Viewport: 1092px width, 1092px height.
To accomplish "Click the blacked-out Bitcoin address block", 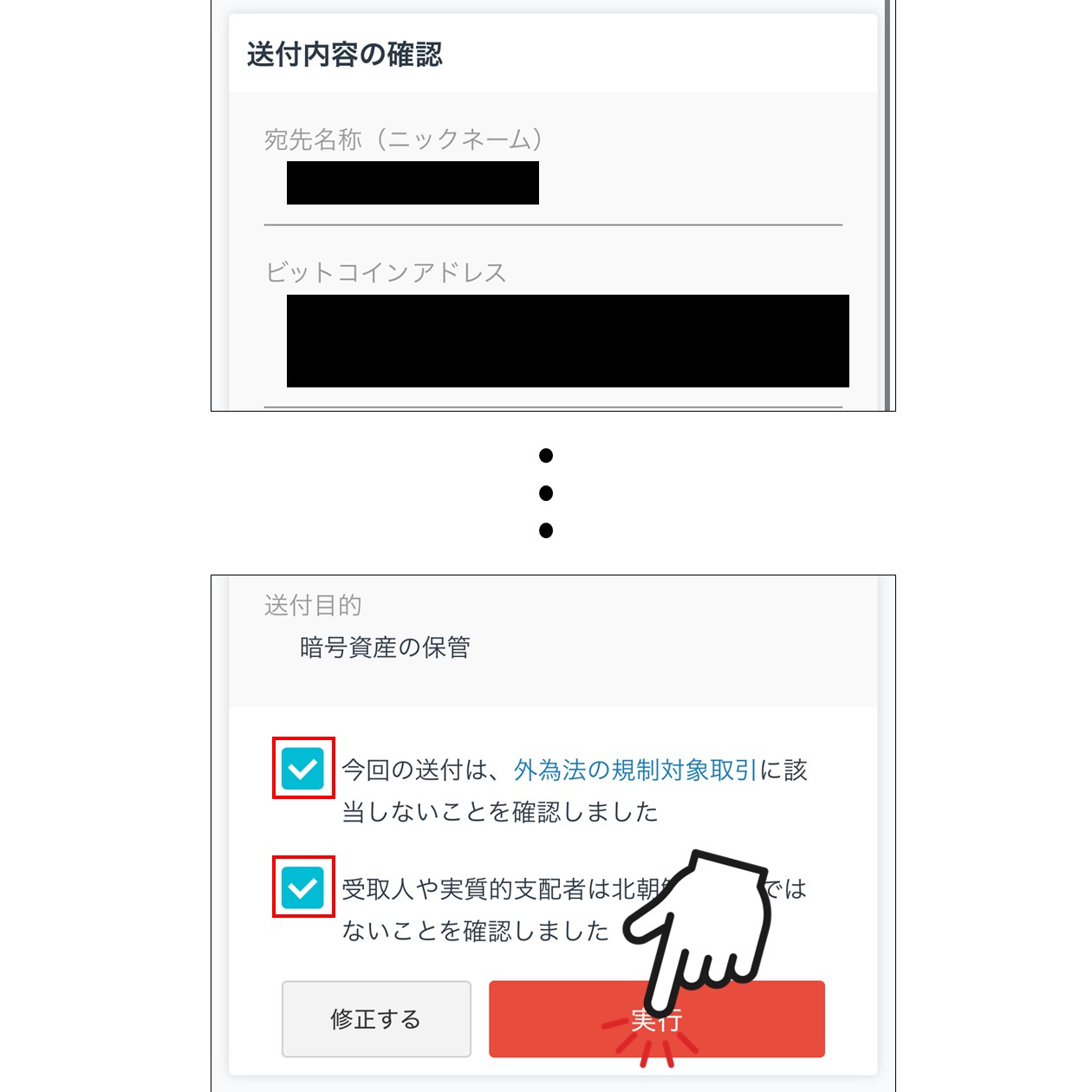I will (x=568, y=341).
